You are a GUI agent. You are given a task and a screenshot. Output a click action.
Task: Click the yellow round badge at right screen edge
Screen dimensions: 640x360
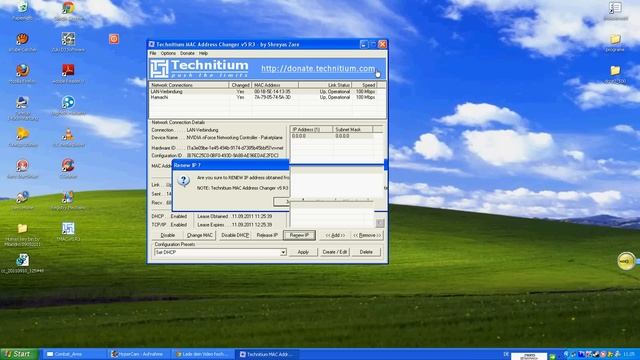(x=626, y=261)
